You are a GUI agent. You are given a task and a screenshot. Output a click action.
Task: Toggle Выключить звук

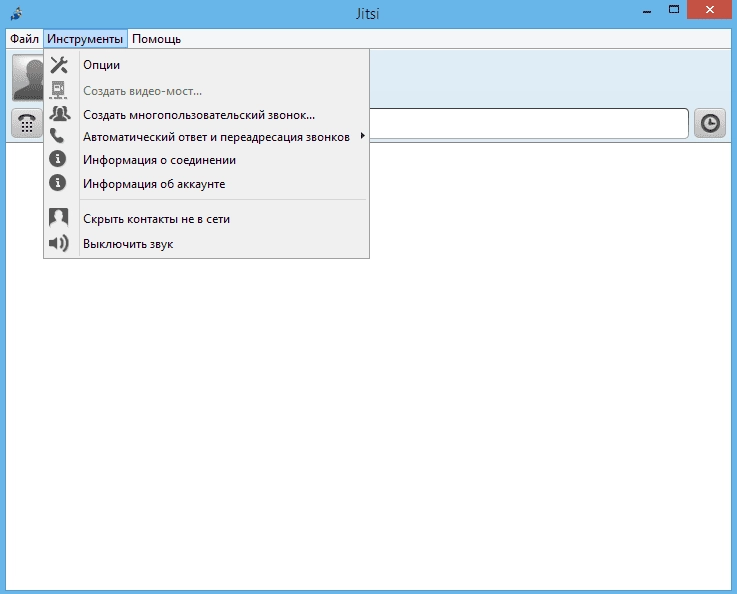pyautogui.click(x=206, y=244)
